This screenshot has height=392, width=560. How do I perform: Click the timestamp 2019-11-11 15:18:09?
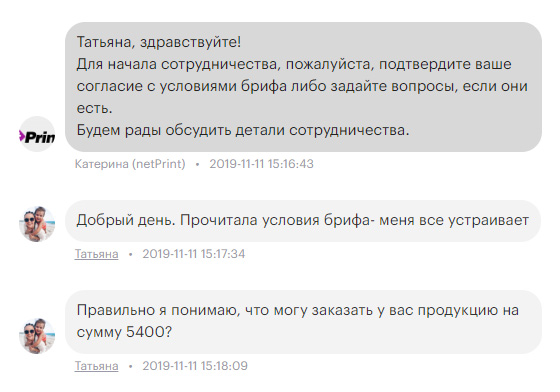195,366
